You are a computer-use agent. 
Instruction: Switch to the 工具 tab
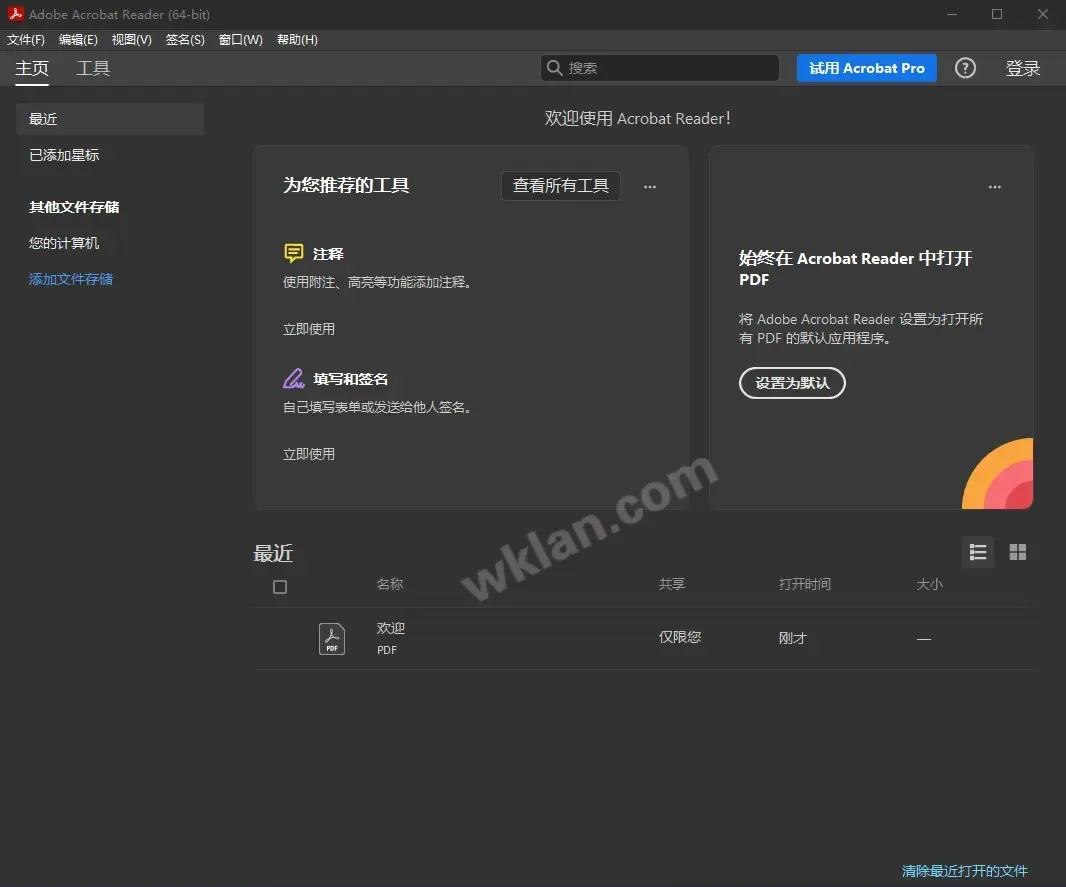coord(93,69)
